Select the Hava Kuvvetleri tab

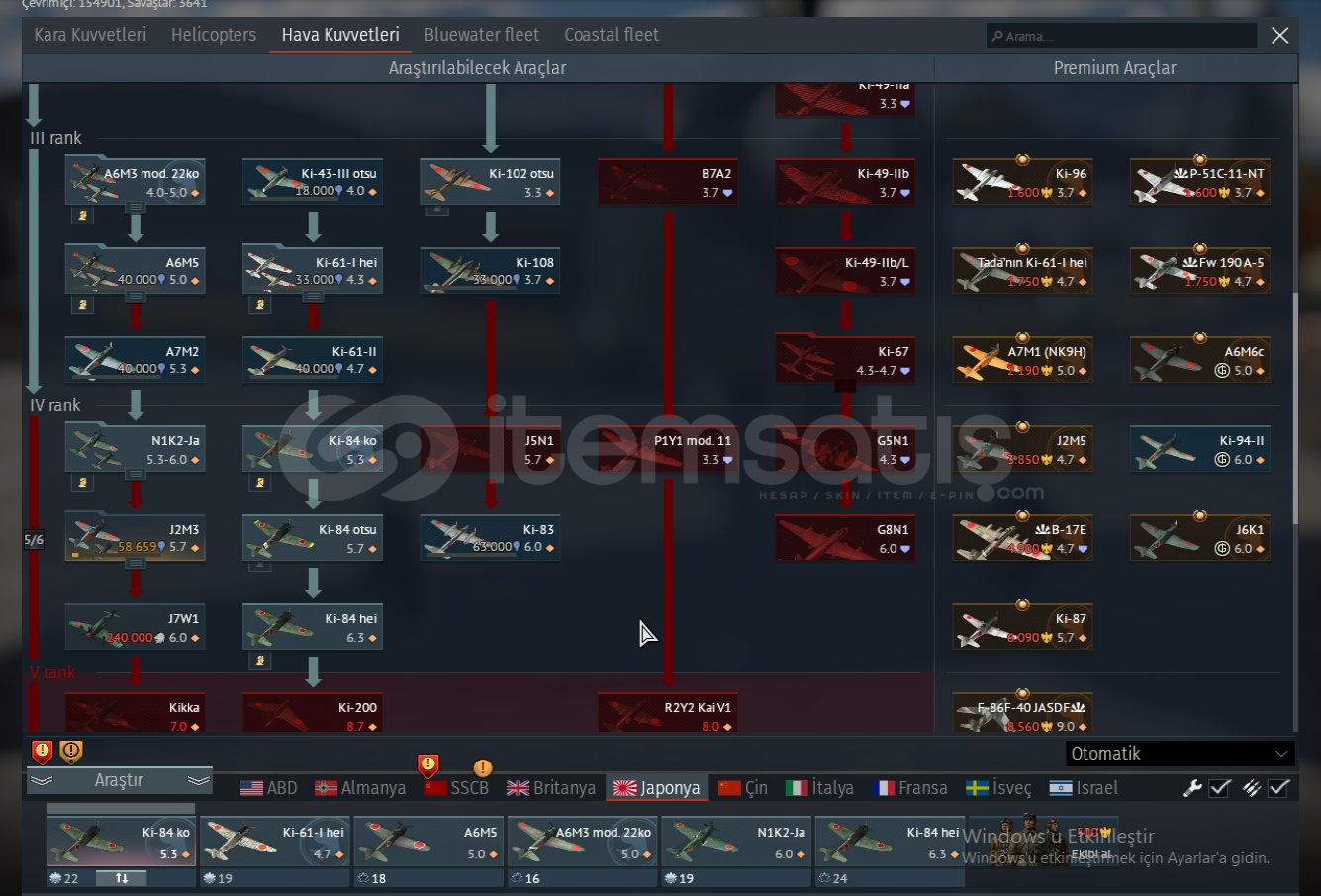340,35
